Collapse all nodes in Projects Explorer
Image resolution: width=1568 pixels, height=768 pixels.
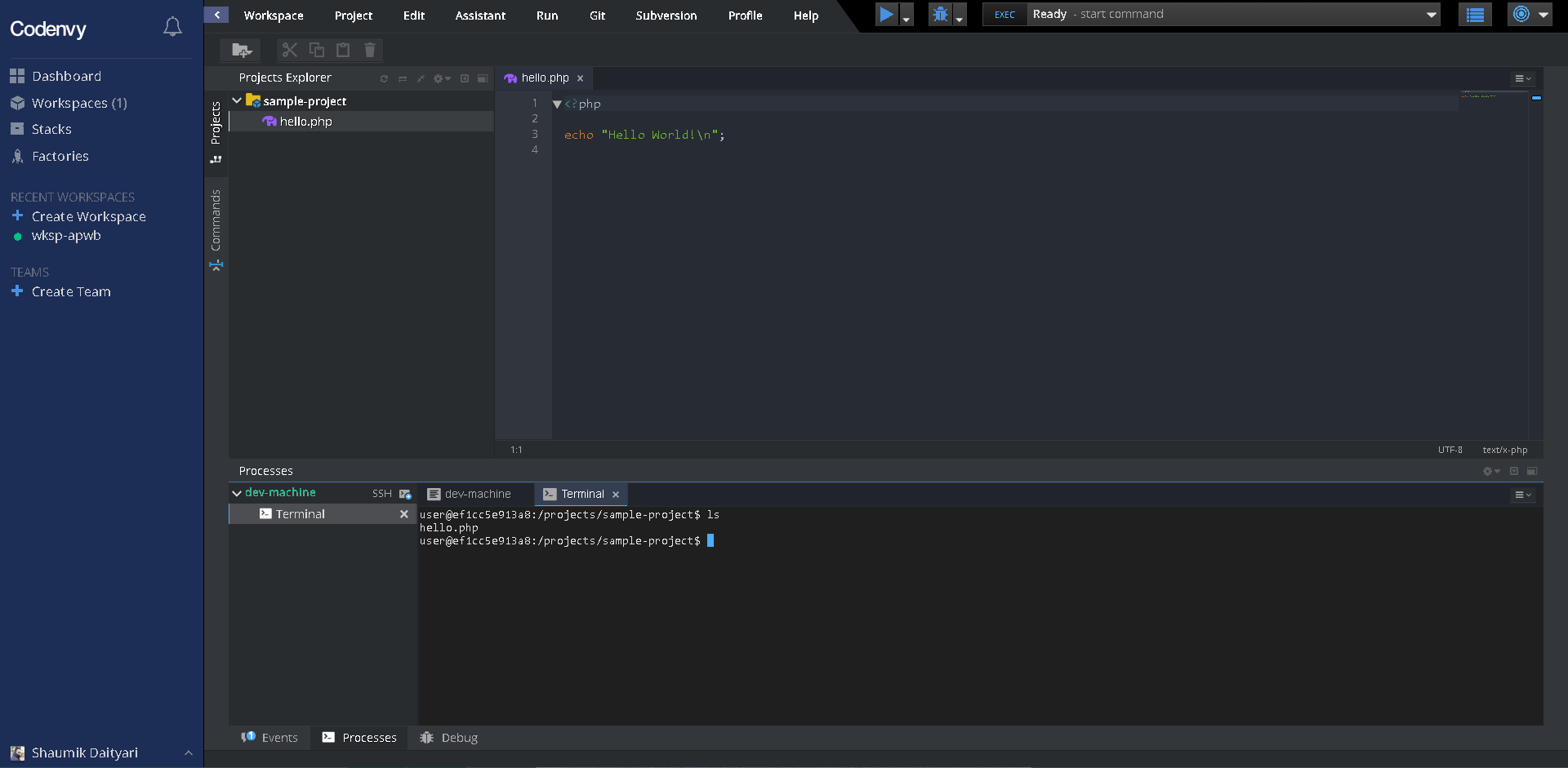pyautogui.click(x=421, y=78)
